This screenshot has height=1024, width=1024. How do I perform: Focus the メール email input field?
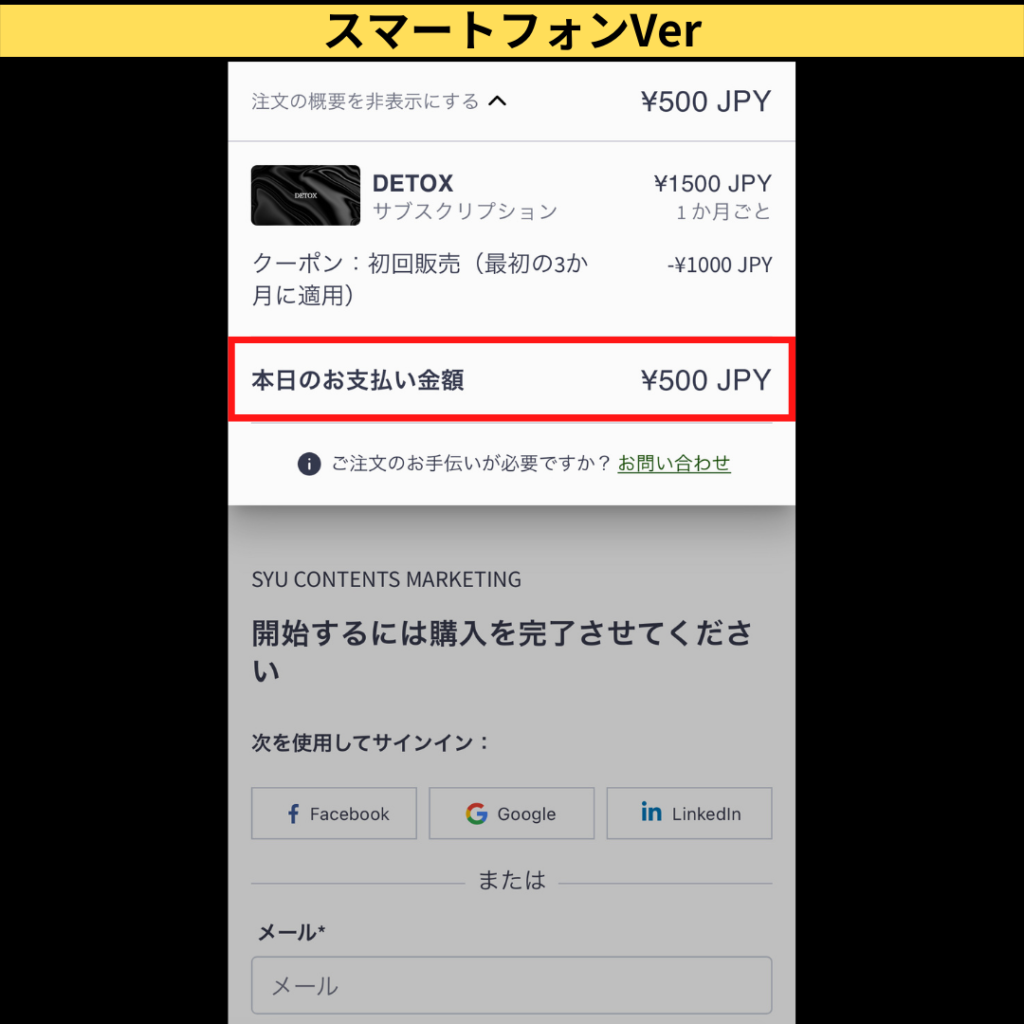click(511, 985)
